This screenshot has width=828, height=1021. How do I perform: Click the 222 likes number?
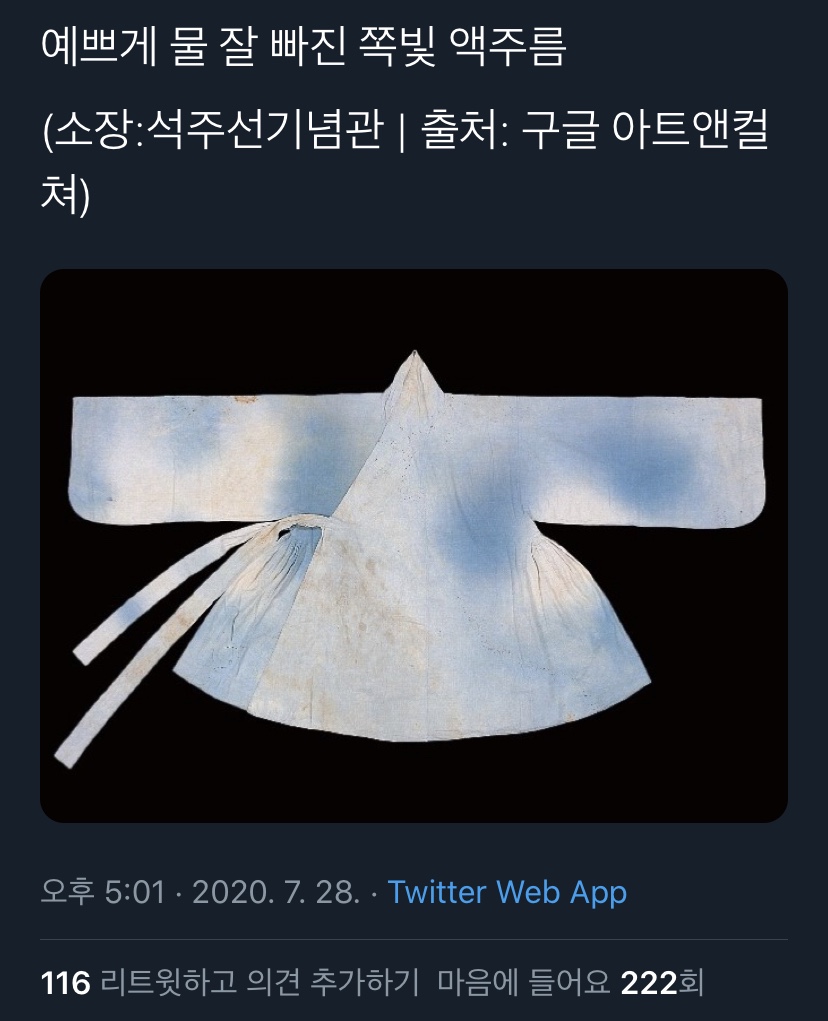[650, 983]
